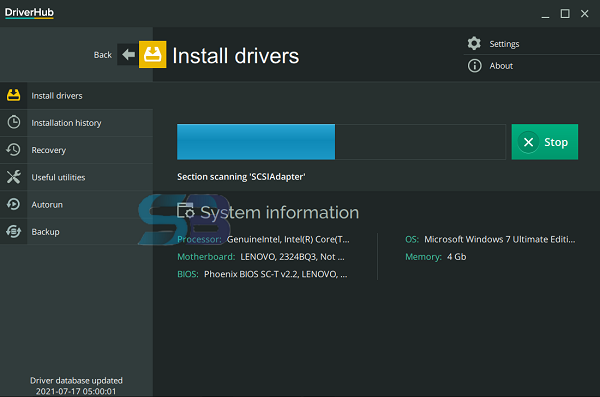
Task: Click the X icon on Stop button
Action: (x=528, y=142)
